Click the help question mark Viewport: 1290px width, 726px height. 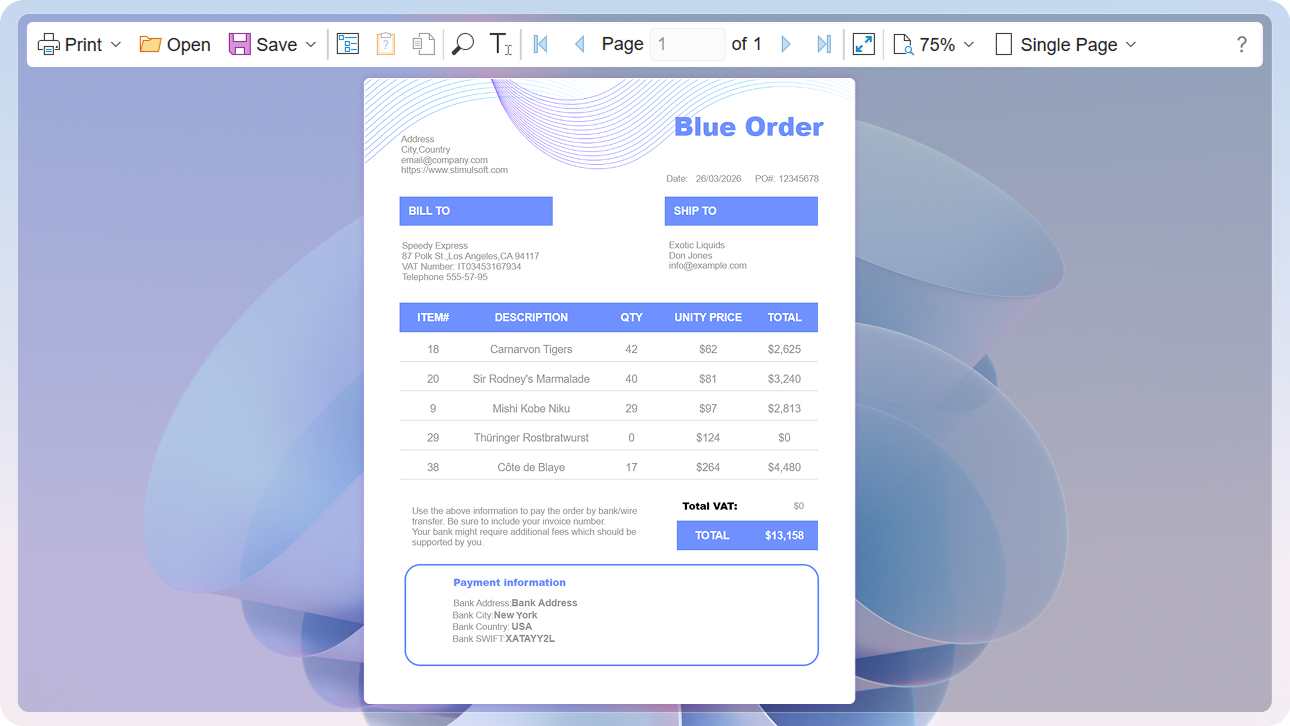[x=1241, y=44]
